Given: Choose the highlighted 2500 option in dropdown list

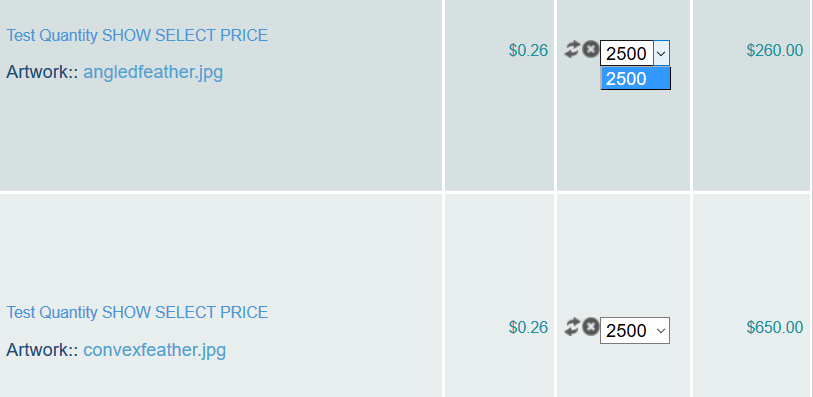Looking at the screenshot, I should (x=636, y=79).
